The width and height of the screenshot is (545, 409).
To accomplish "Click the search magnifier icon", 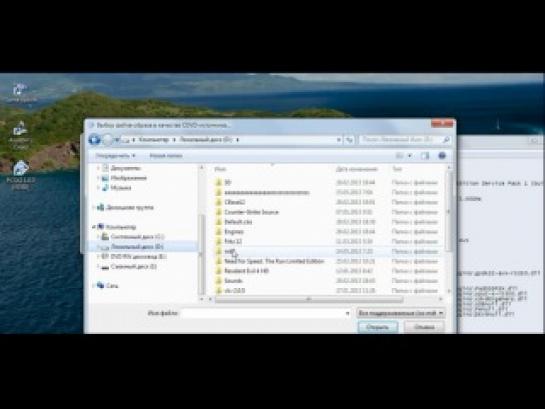I will 446,140.
